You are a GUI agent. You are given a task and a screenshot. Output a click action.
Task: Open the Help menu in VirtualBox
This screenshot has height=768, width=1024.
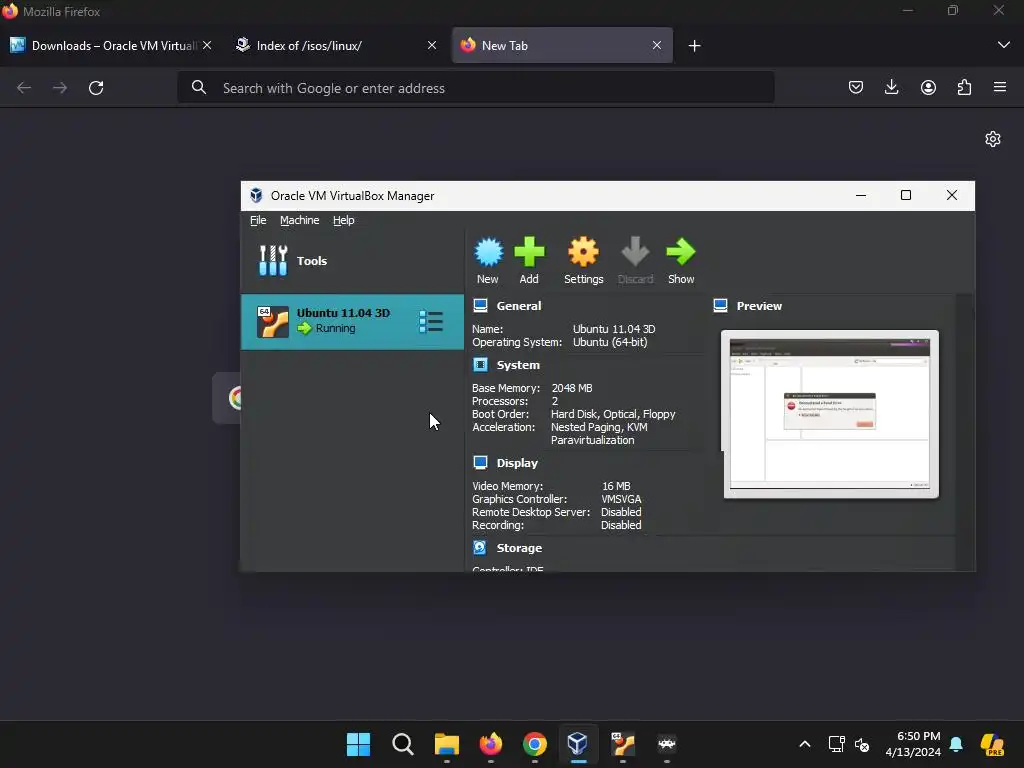344,220
